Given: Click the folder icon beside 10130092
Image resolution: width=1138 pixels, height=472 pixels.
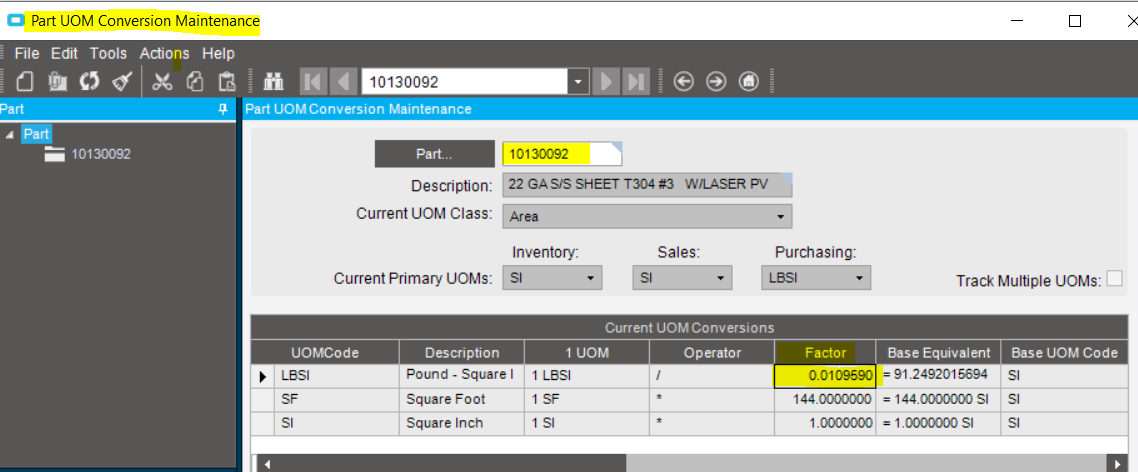Looking at the screenshot, I should (x=54, y=154).
